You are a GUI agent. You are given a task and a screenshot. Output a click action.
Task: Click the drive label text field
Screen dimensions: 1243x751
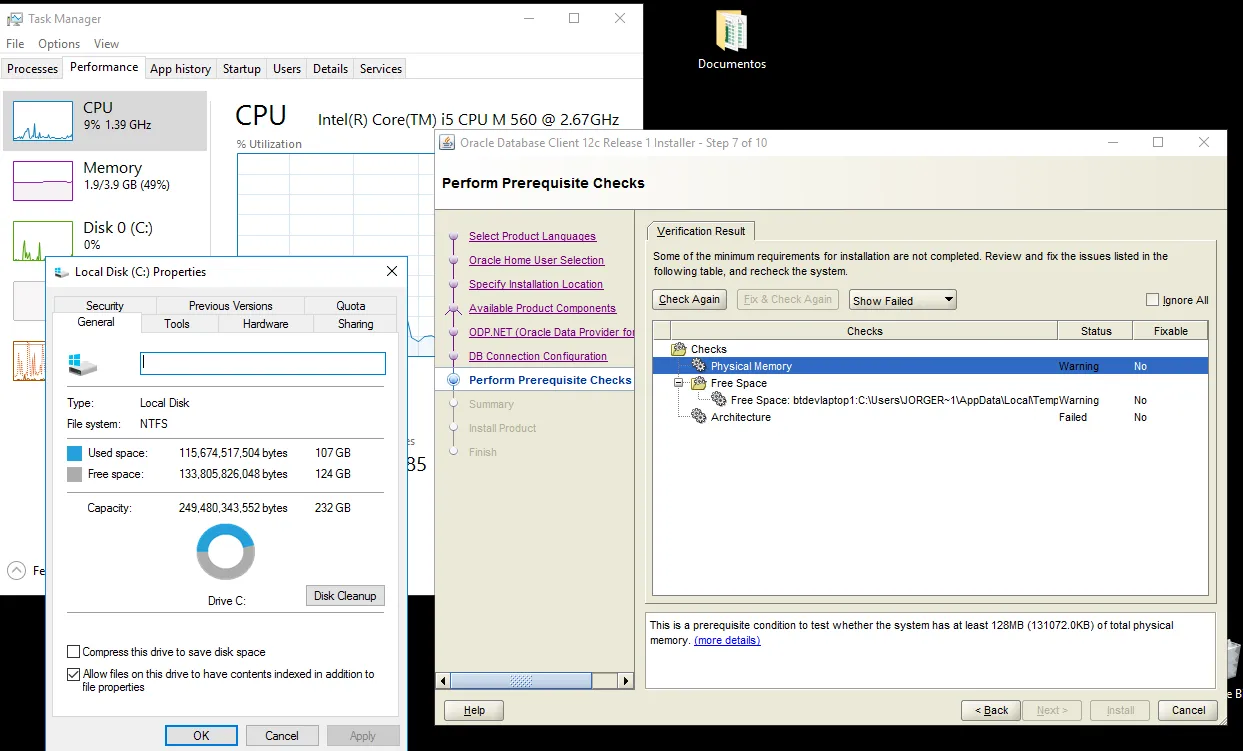(x=263, y=363)
